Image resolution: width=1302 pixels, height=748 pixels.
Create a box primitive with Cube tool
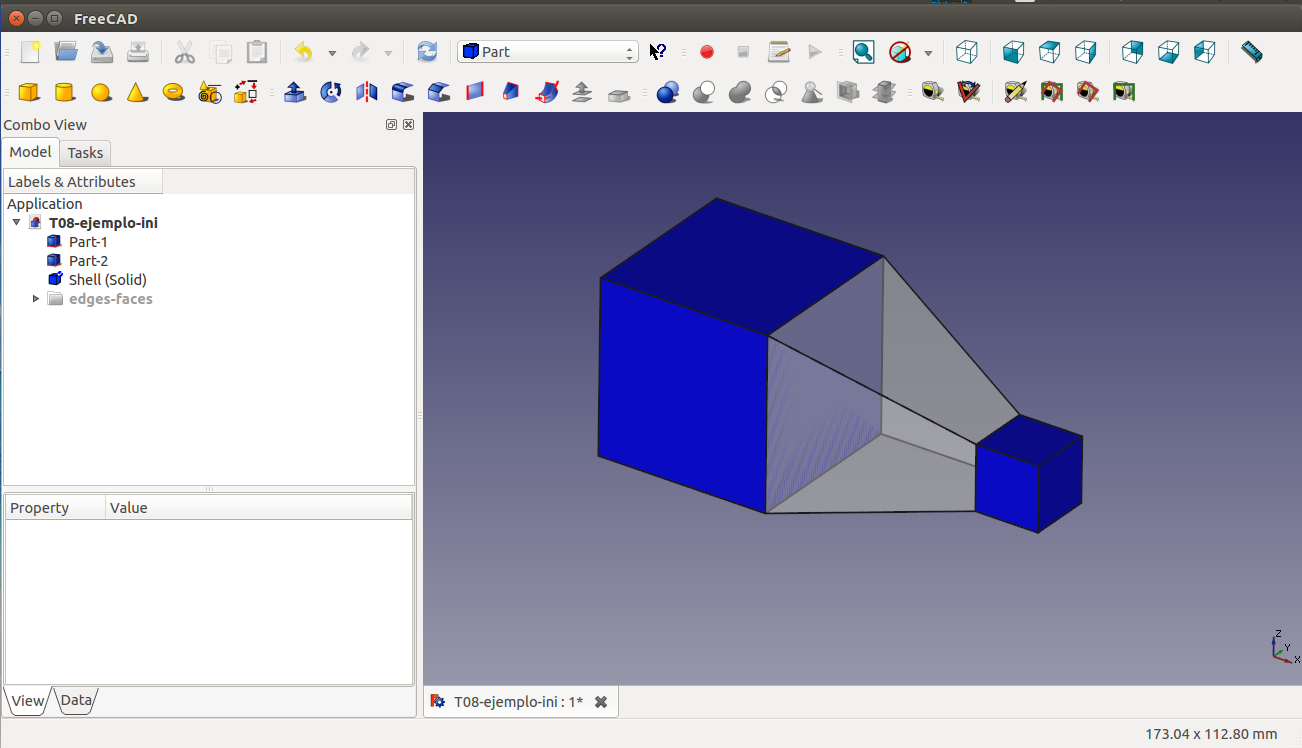tap(29, 93)
